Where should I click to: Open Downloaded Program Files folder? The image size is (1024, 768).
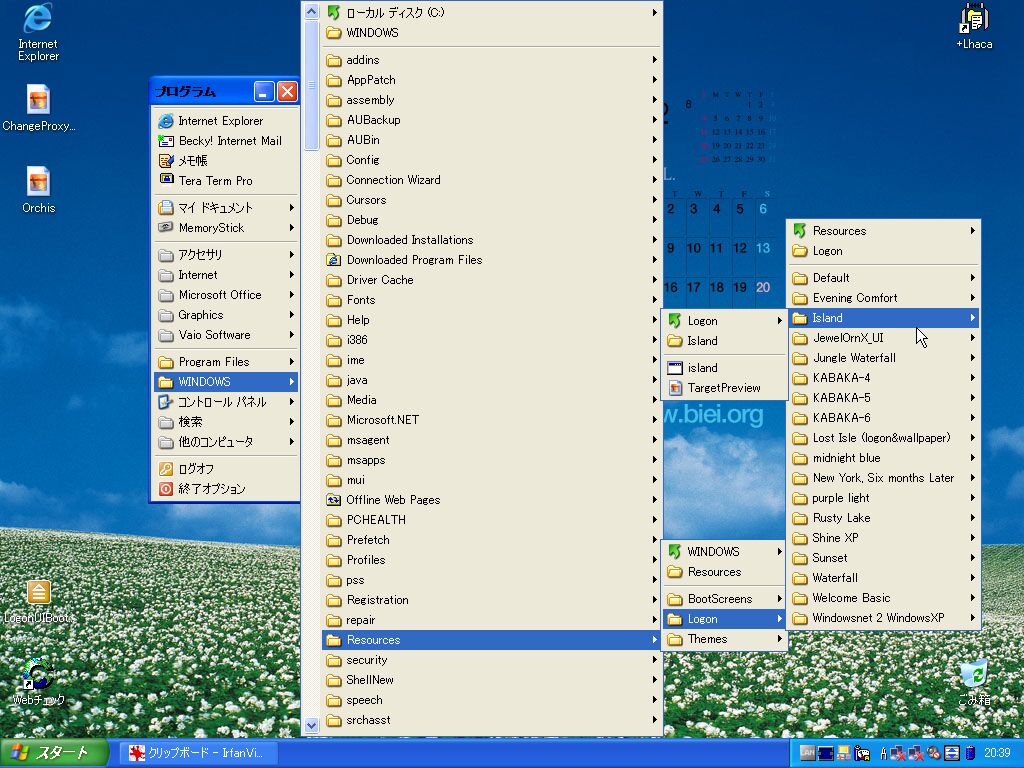pyautogui.click(x=492, y=260)
